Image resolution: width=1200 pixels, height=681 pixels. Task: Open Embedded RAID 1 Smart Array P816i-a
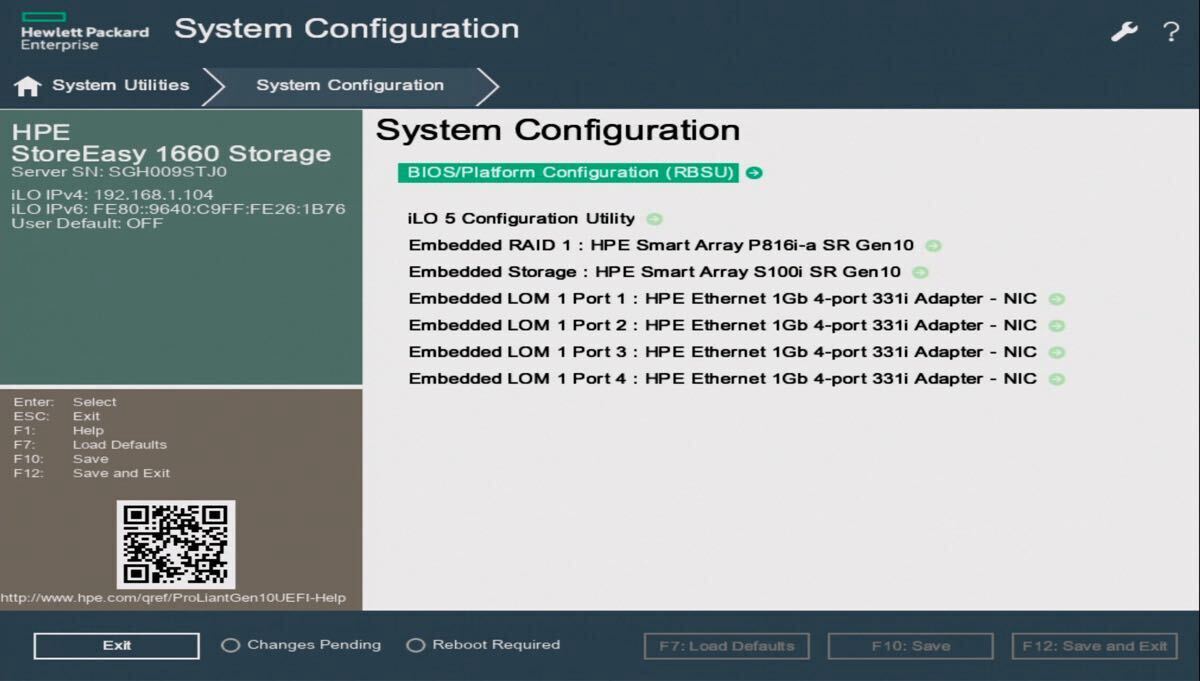pos(661,246)
